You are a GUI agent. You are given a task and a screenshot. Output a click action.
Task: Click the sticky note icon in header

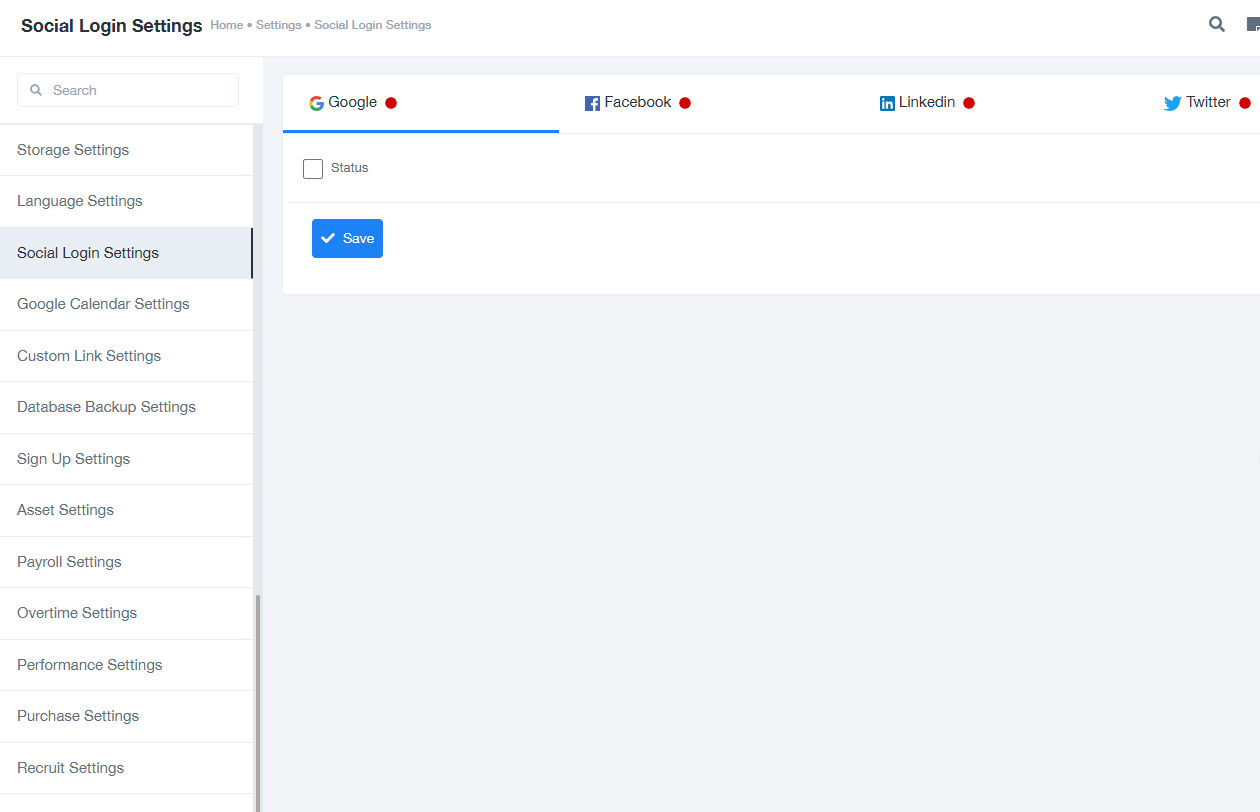(1253, 25)
